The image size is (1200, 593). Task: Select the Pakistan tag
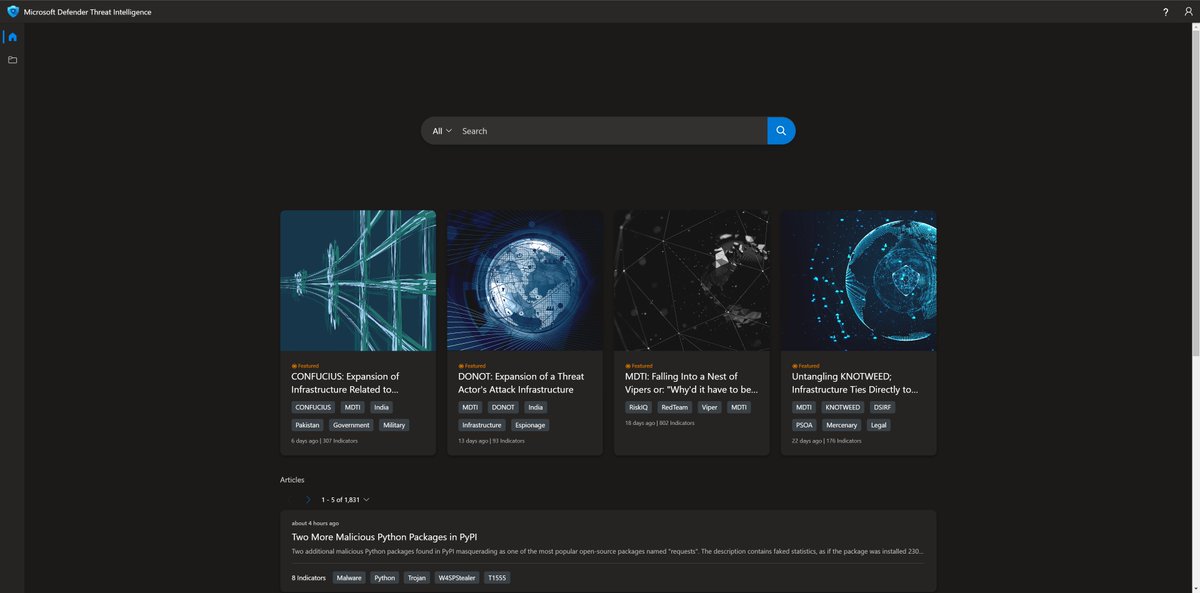[308, 425]
